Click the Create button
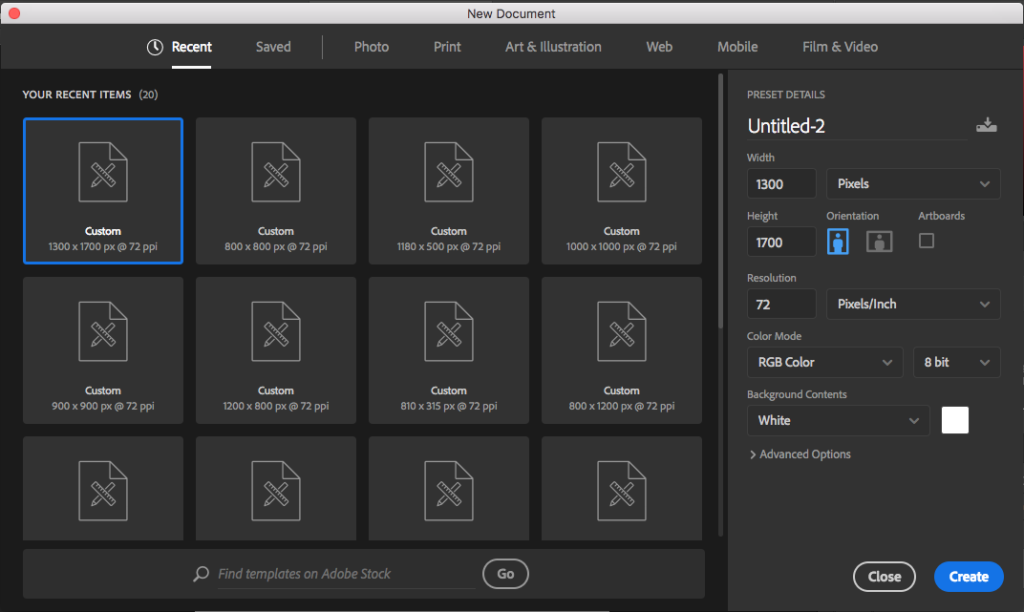1024x612 pixels. [968, 576]
